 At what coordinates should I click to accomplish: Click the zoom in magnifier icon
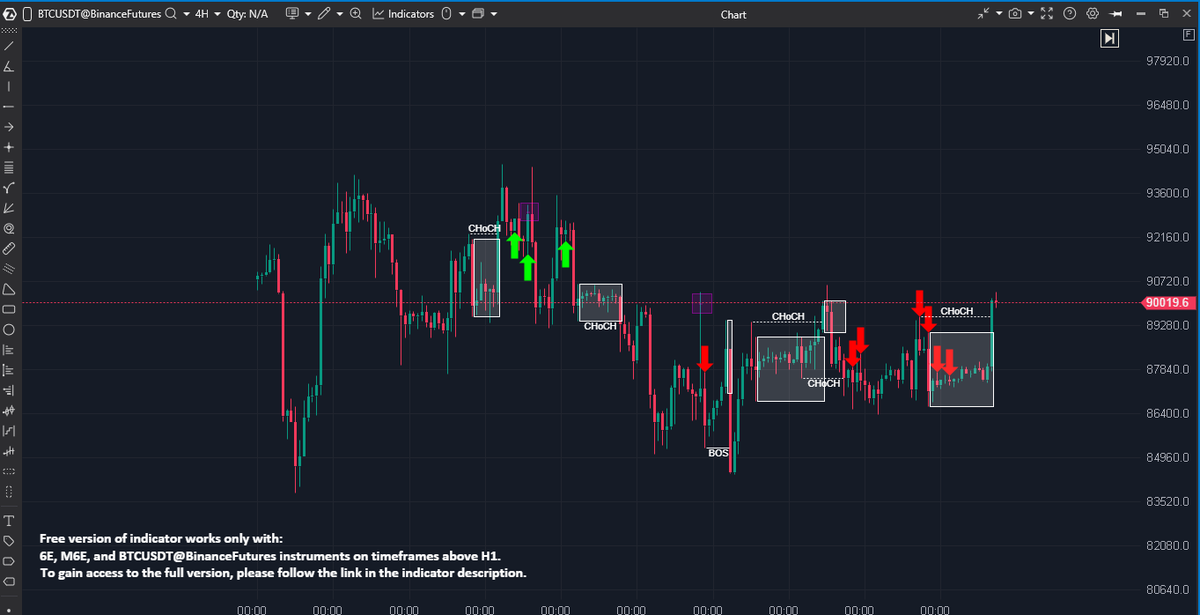(355, 14)
